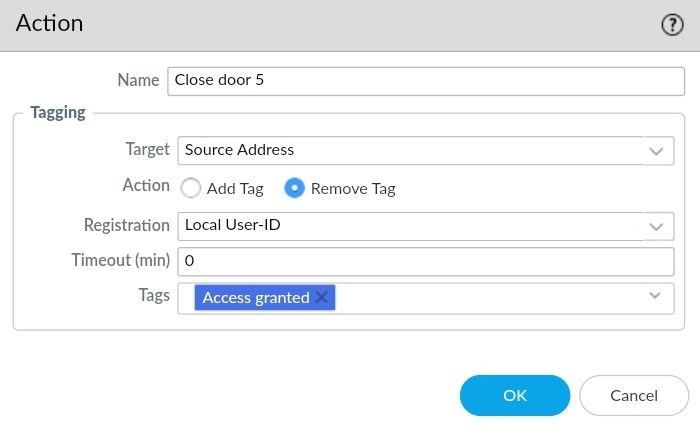Remove the Access granted tag with its X

pyautogui.click(x=321, y=297)
